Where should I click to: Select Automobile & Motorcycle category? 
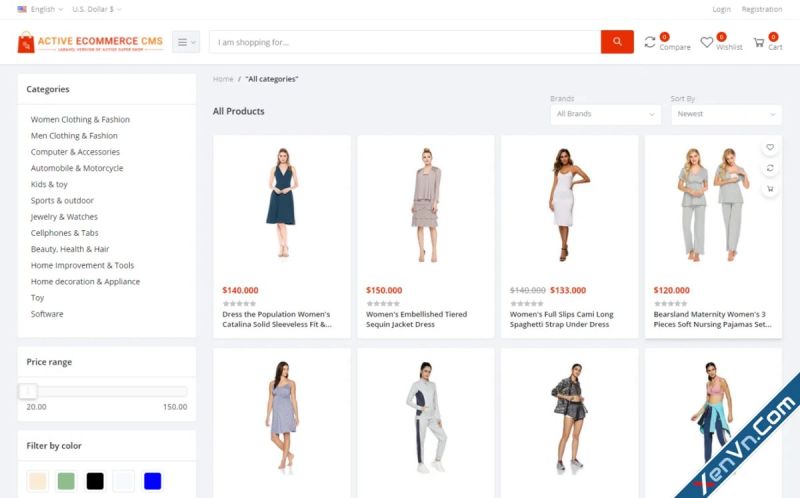coord(77,168)
